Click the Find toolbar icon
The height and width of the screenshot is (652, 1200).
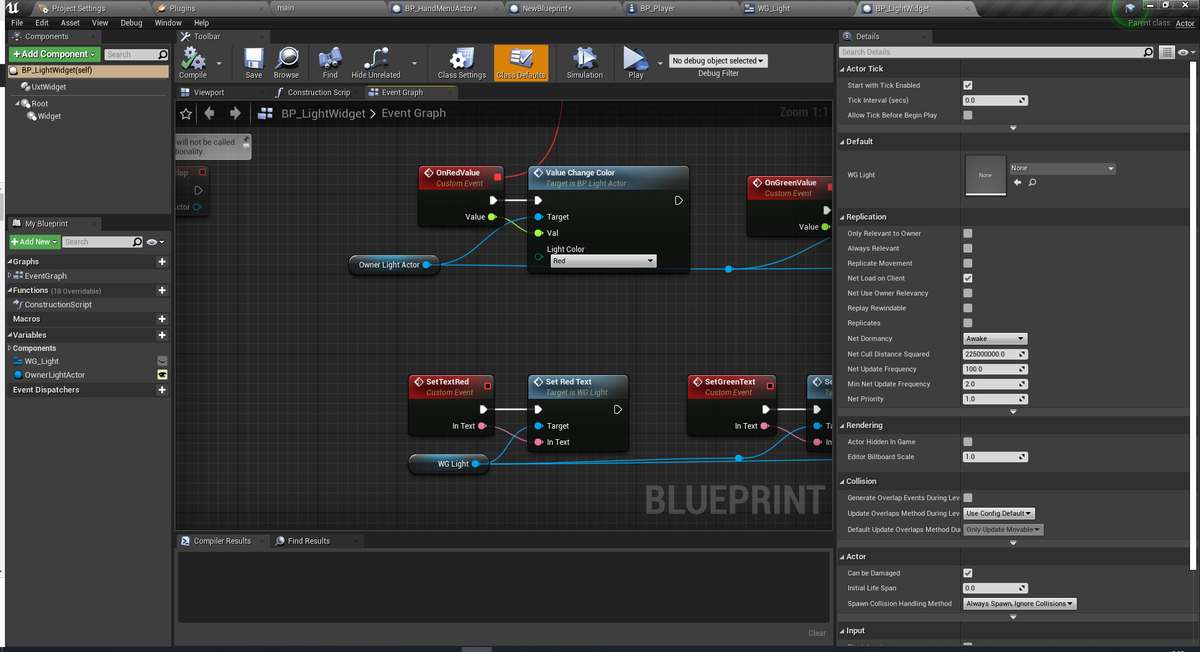pos(330,62)
